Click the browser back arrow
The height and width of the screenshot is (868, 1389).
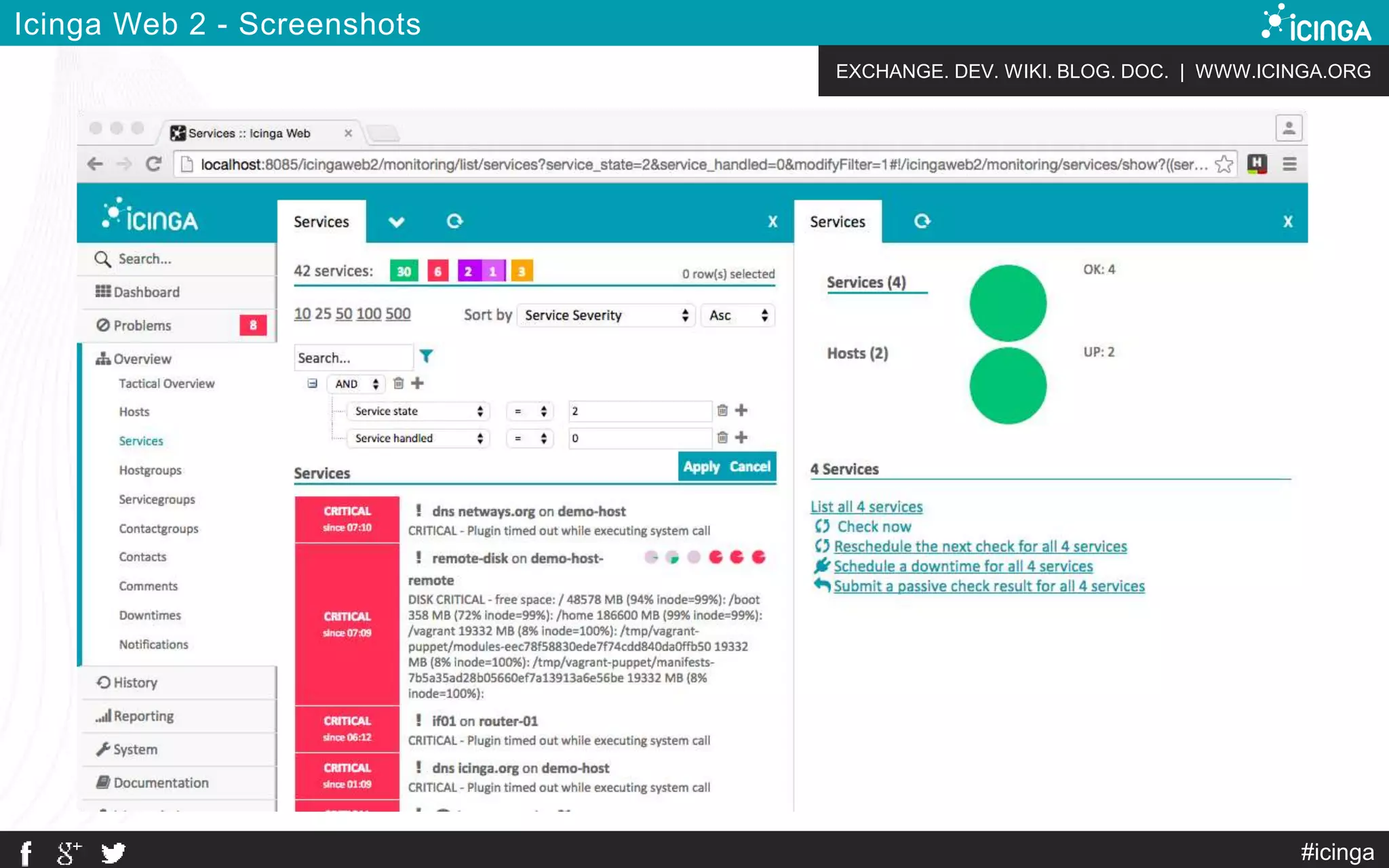(95, 164)
